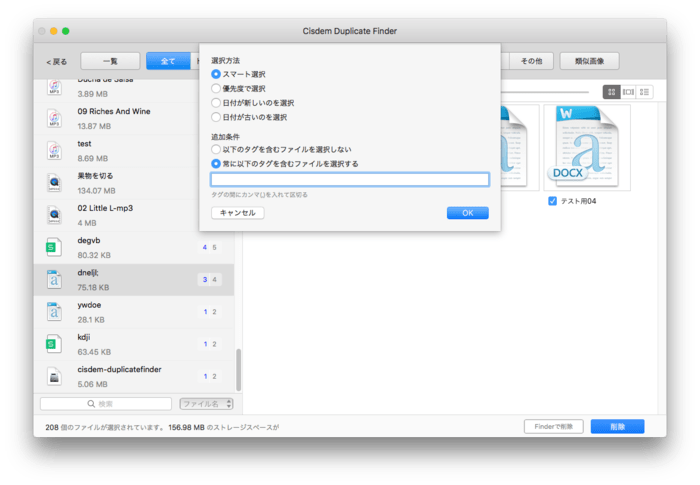Viewport: 700px width, 485px height.
Task: Click the 13.87 MB size text
Action: tap(94, 126)
